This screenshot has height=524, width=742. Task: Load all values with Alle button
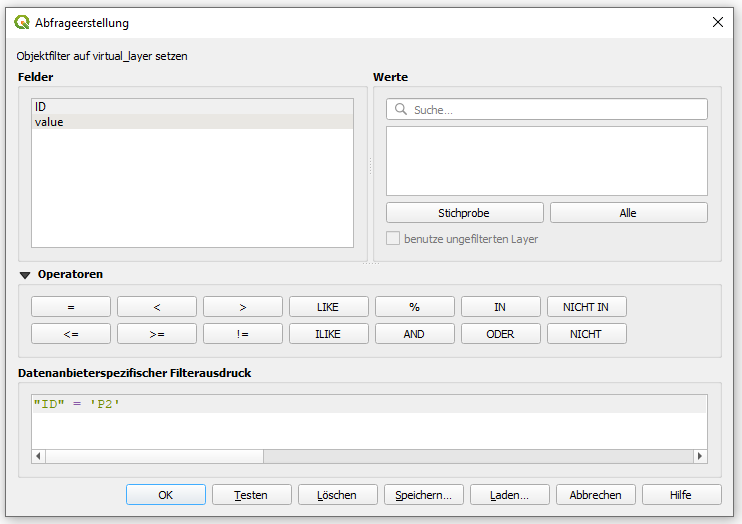(x=628, y=213)
